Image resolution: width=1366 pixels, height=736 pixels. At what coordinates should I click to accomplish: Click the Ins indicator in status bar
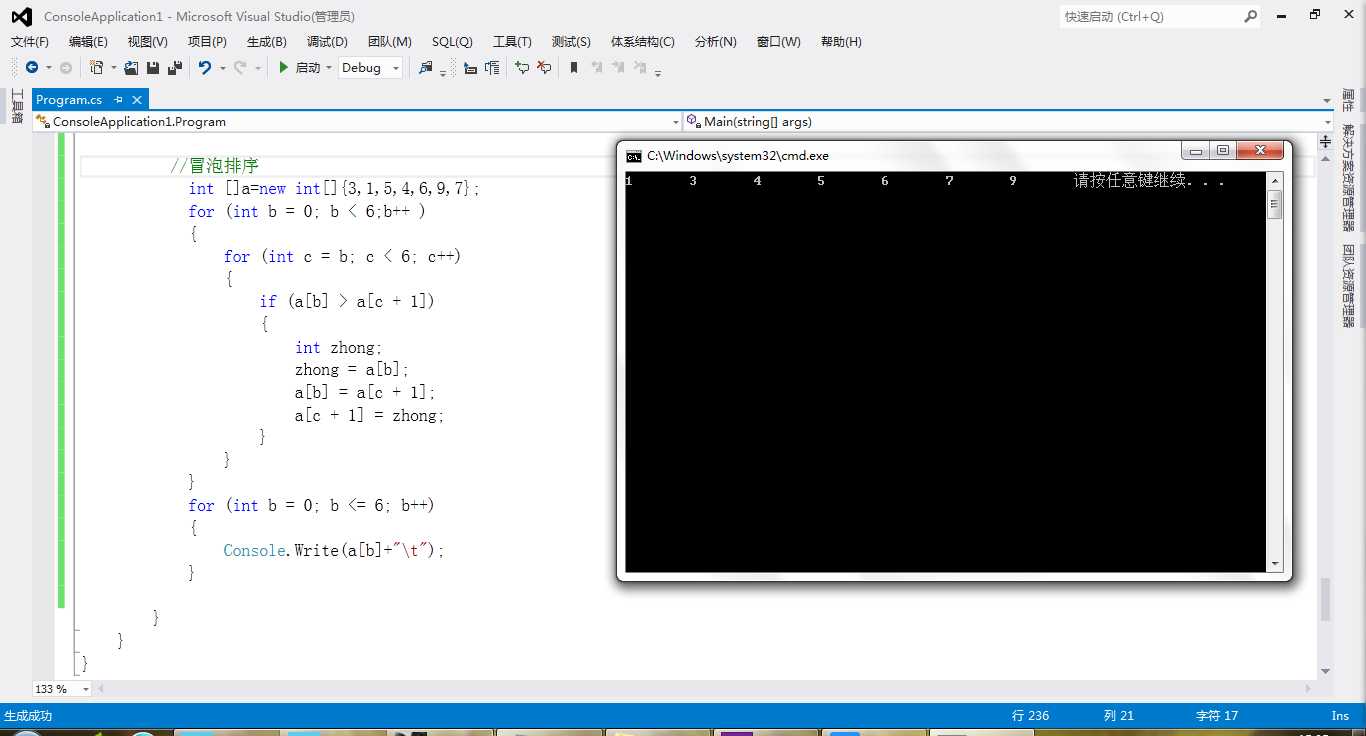(x=1340, y=716)
